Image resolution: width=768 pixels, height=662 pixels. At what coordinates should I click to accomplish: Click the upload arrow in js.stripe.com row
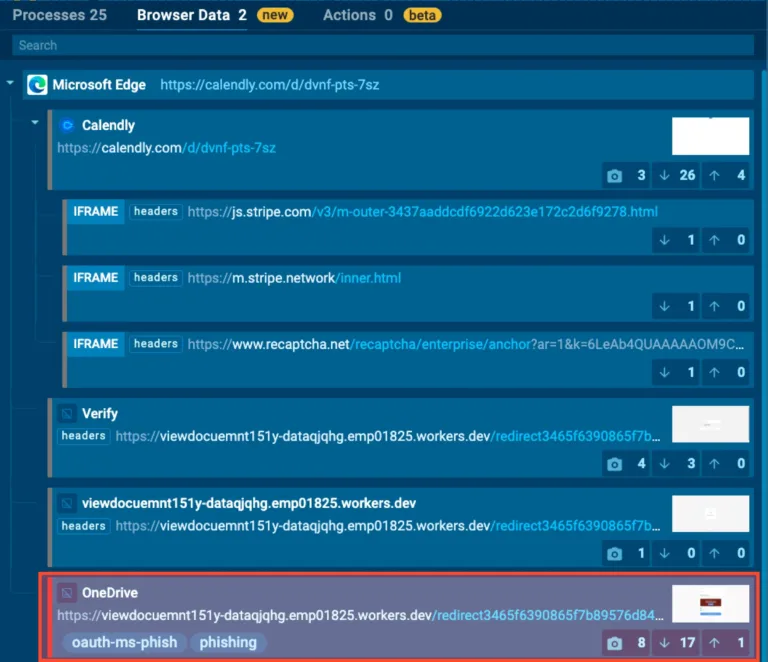[x=715, y=240]
